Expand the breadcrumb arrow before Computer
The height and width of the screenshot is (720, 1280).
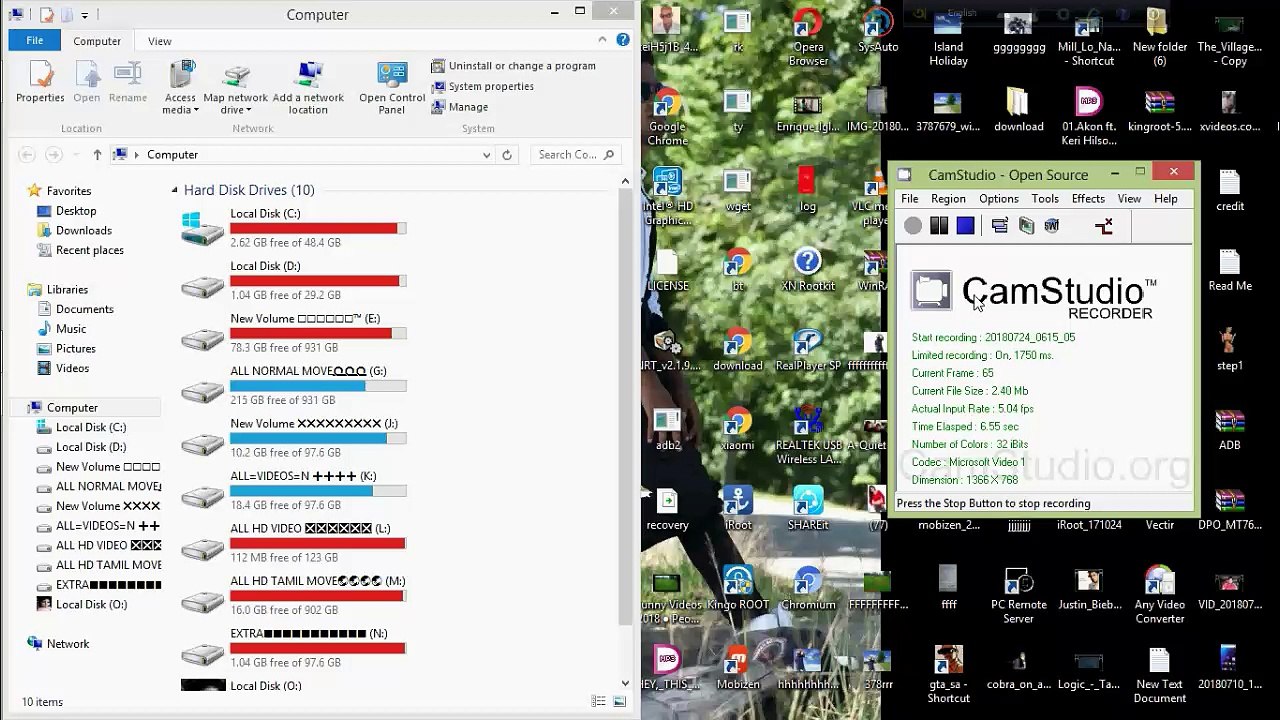click(137, 155)
